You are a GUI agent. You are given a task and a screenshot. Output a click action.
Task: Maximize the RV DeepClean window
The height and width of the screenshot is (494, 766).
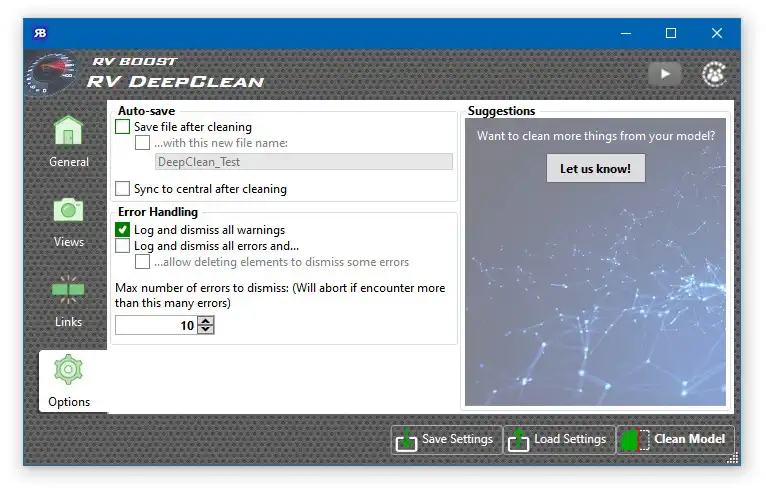point(671,33)
